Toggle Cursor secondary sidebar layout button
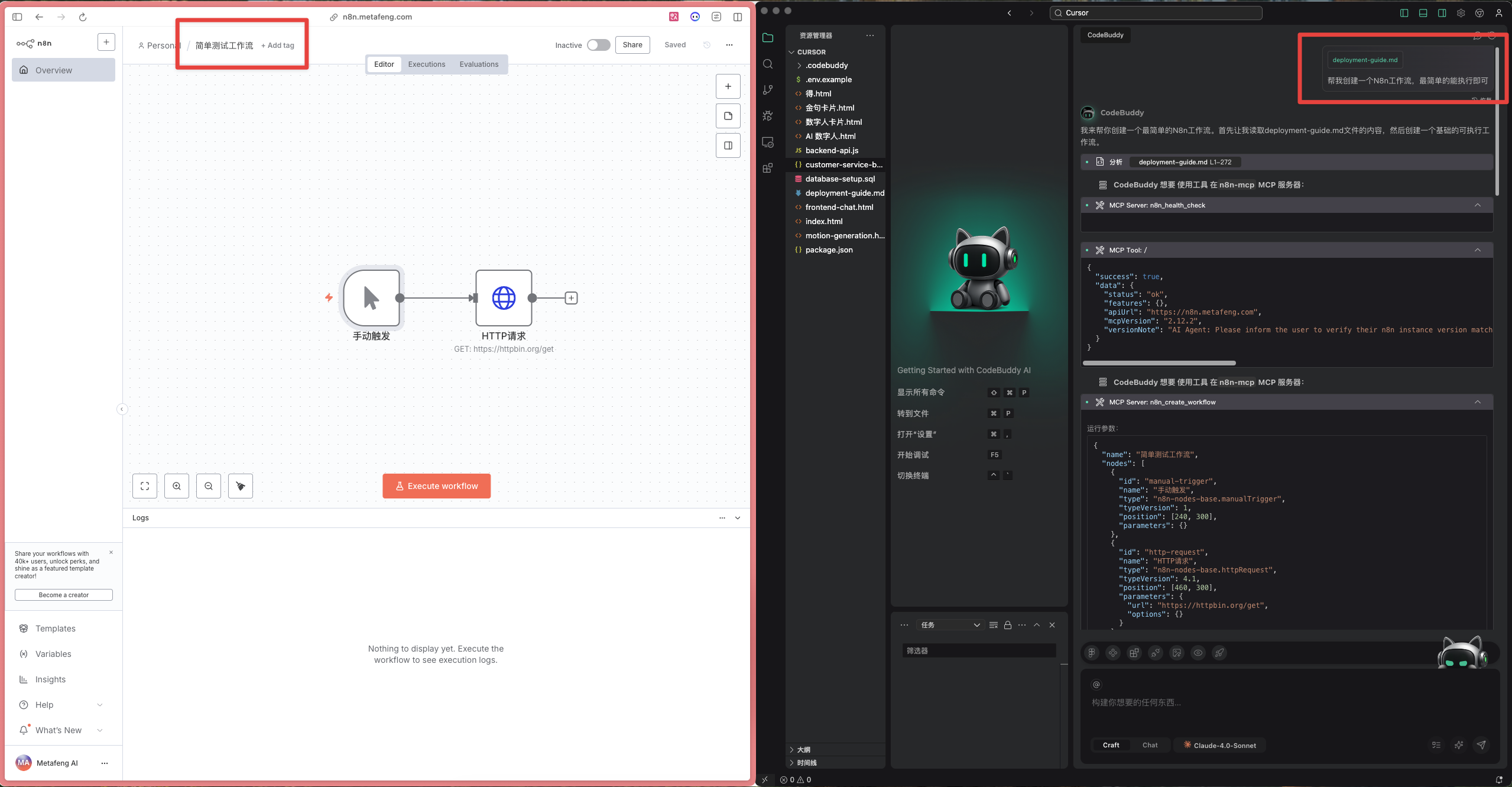Image resolution: width=1512 pixels, height=787 pixels. click(1442, 13)
